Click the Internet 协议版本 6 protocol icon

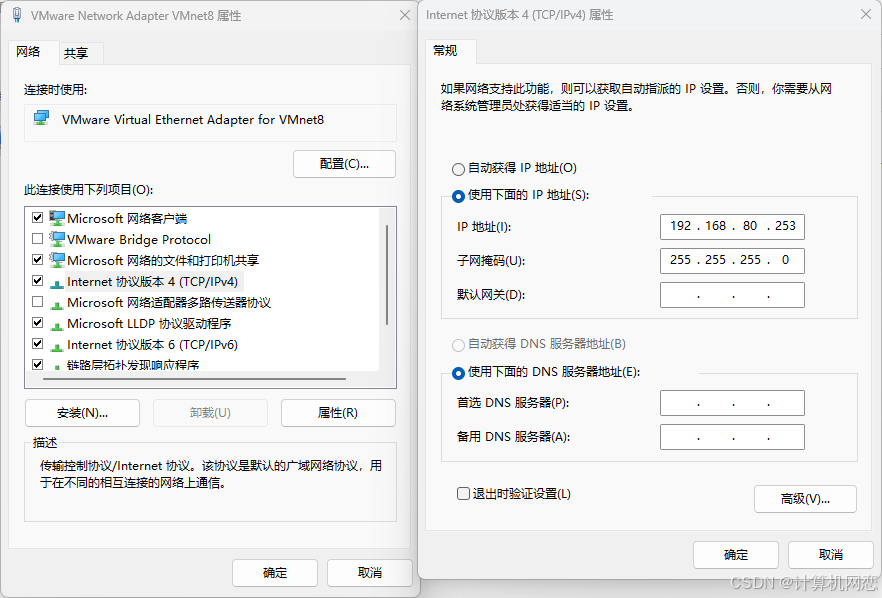[57, 347]
